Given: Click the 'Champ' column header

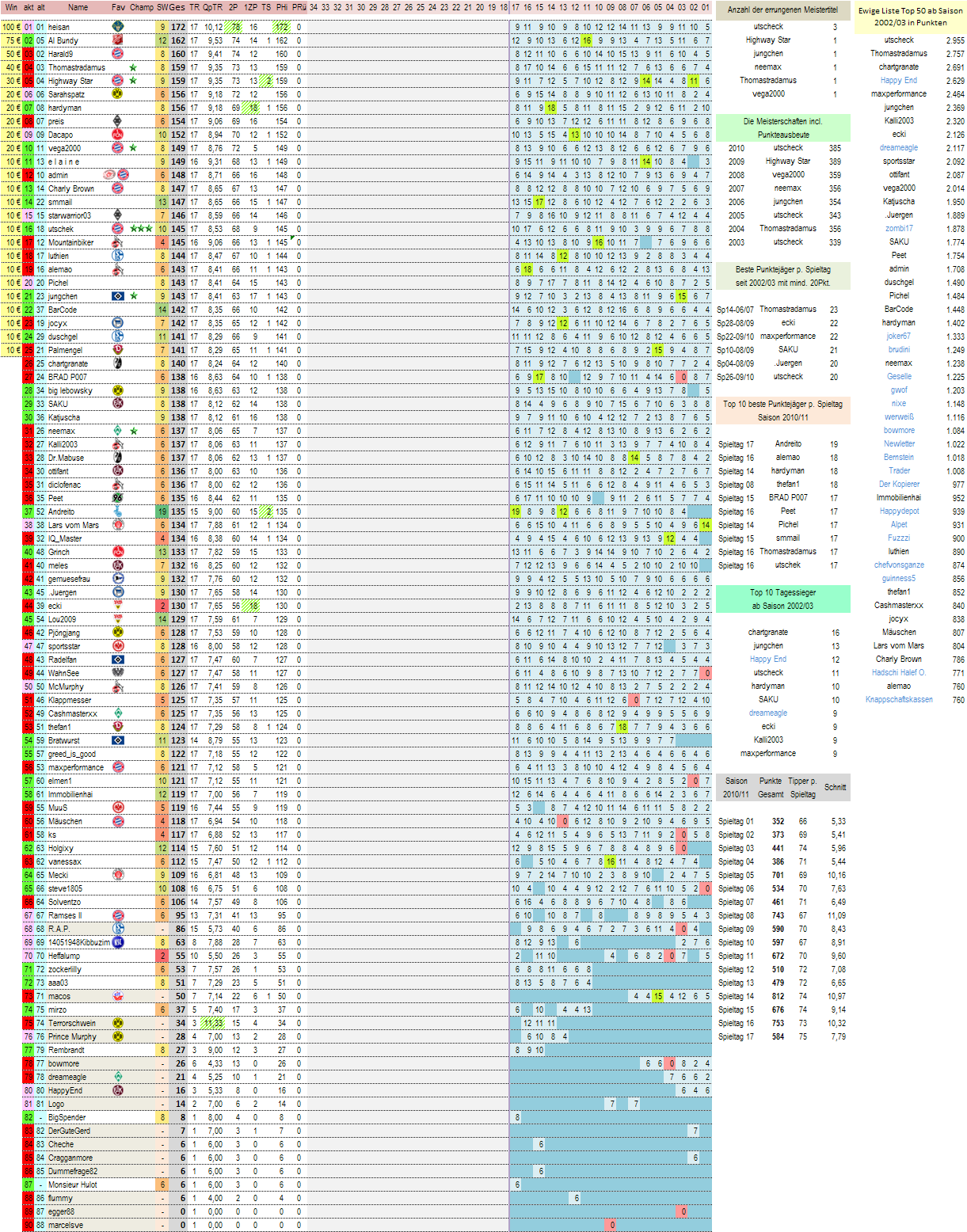Looking at the screenshot, I should point(142,7).
